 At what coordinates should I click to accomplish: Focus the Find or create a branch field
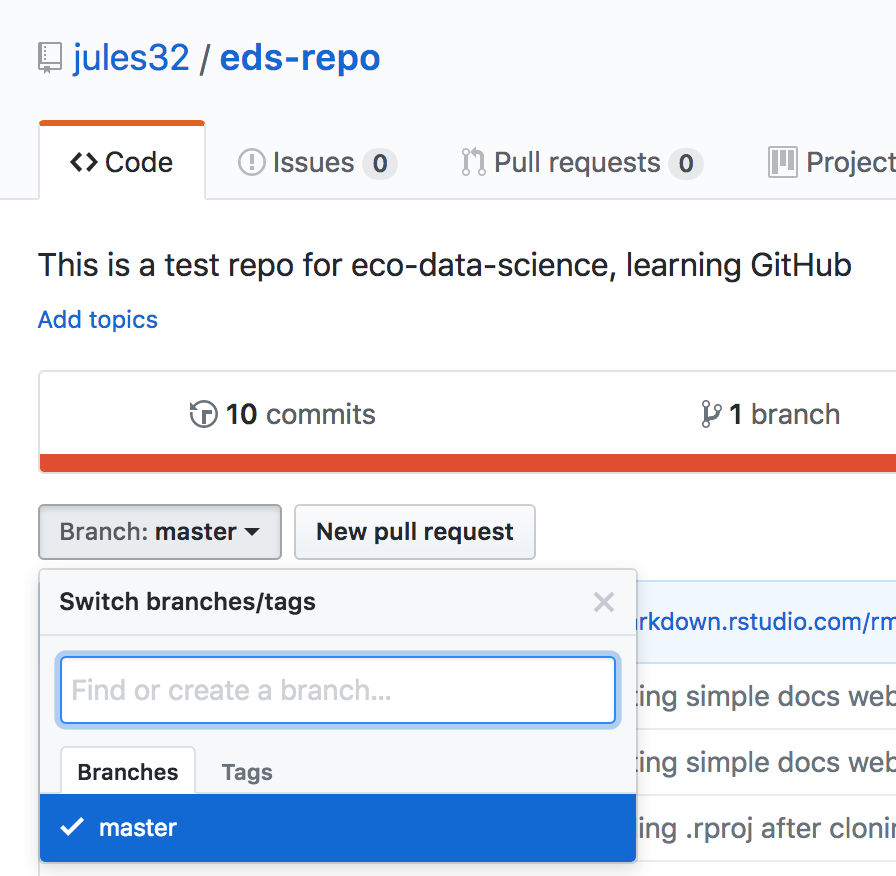point(338,690)
